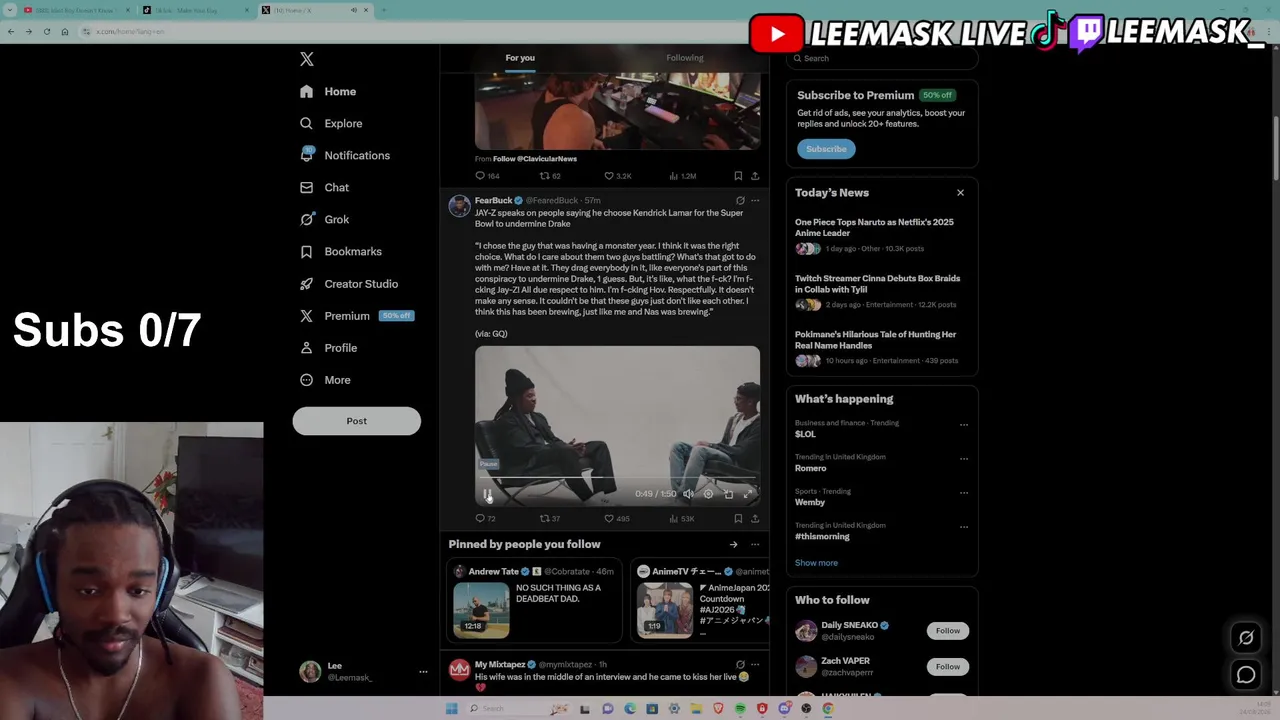Open Profile from the sidebar

pyautogui.click(x=329, y=347)
